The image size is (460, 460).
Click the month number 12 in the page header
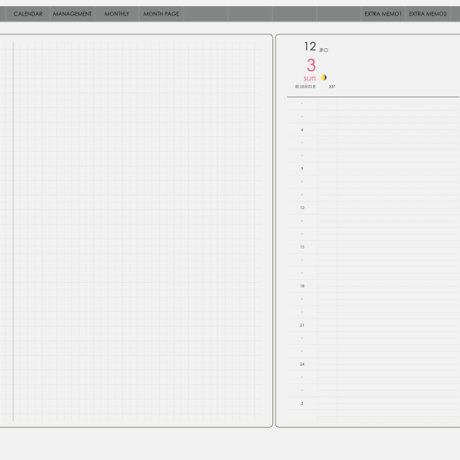310,46
